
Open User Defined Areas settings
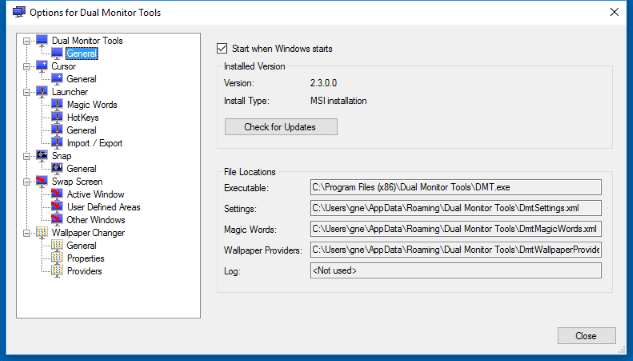(x=103, y=207)
